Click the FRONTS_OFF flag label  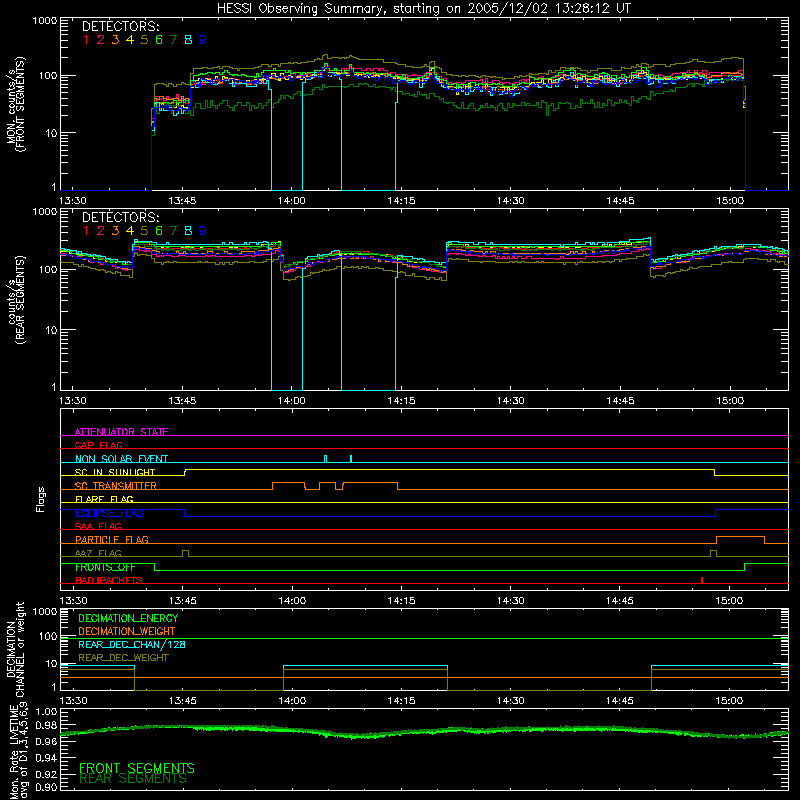105,567
